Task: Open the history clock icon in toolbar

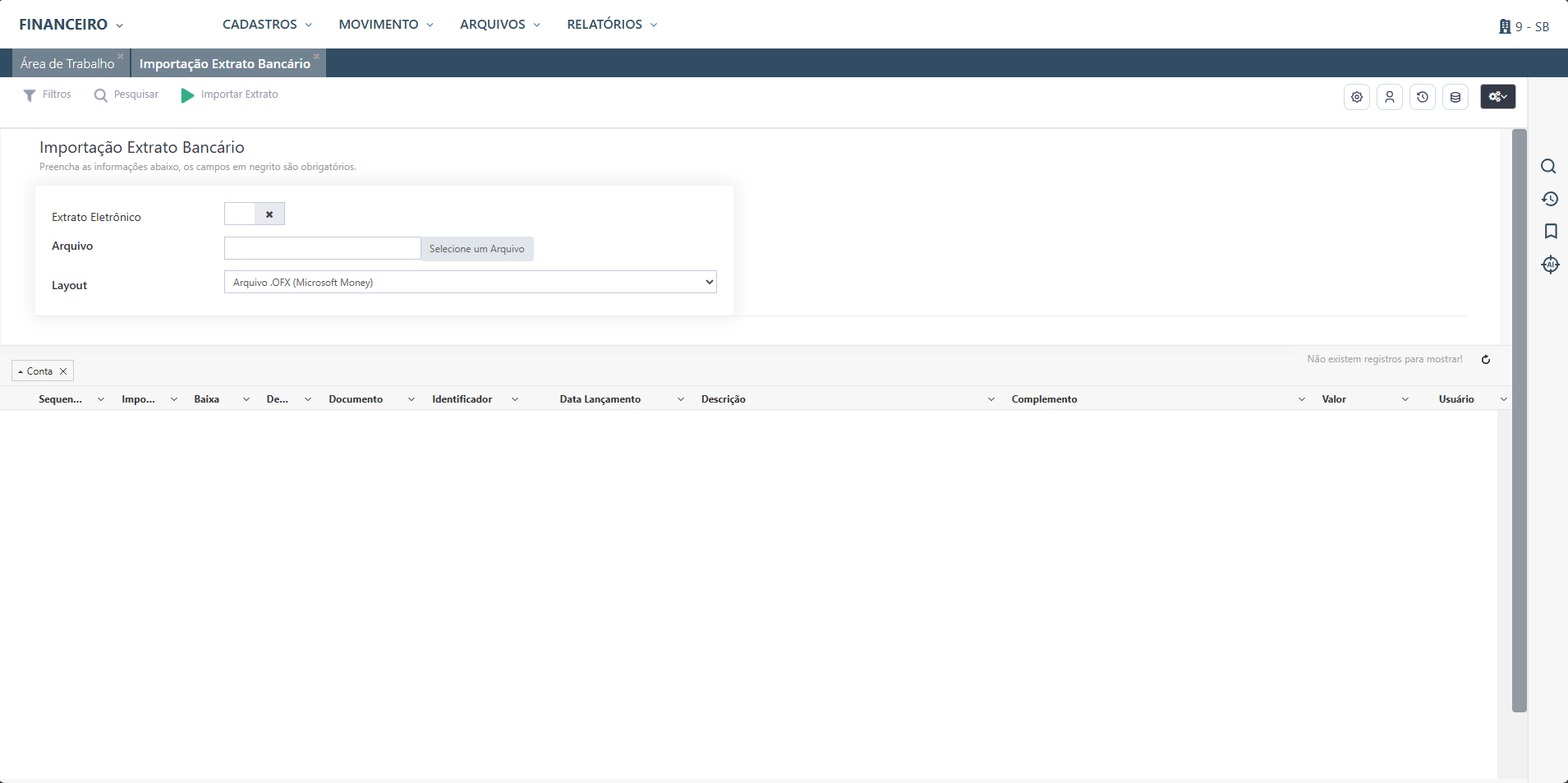Action: 1422,97
